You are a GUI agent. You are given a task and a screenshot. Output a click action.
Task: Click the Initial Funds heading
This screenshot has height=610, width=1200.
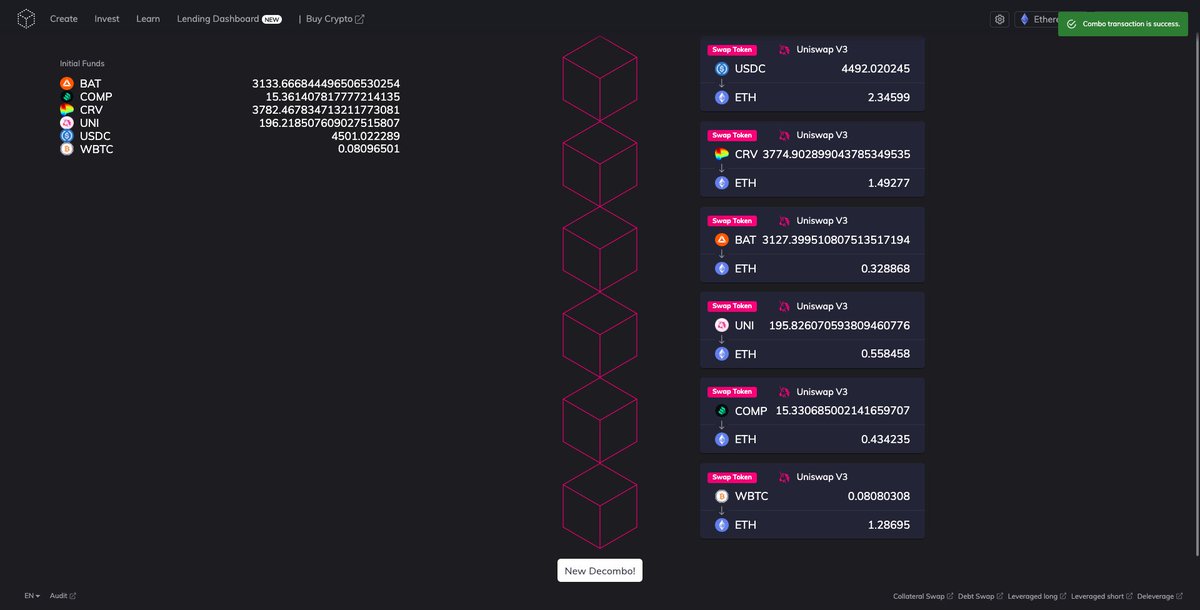[82, 63]
